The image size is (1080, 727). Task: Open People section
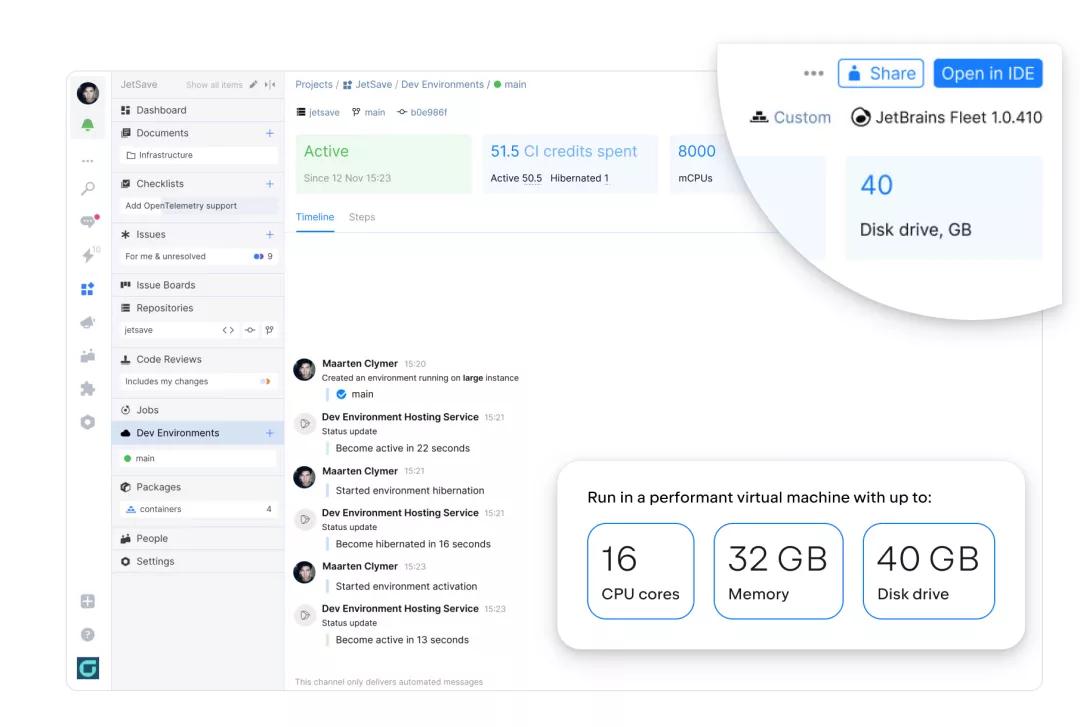pos(198,538)
